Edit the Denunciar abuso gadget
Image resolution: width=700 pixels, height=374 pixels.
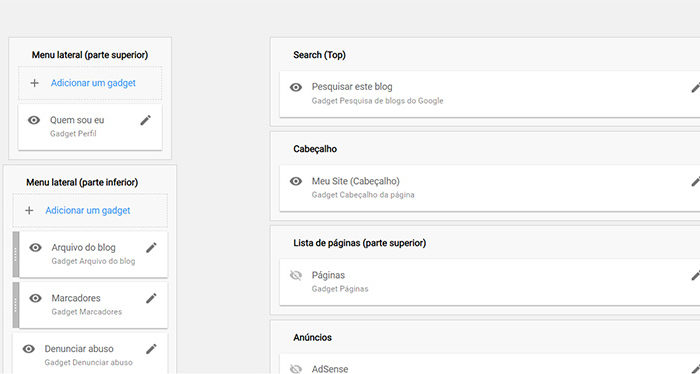pyautogui.click(x=151, y=349)
